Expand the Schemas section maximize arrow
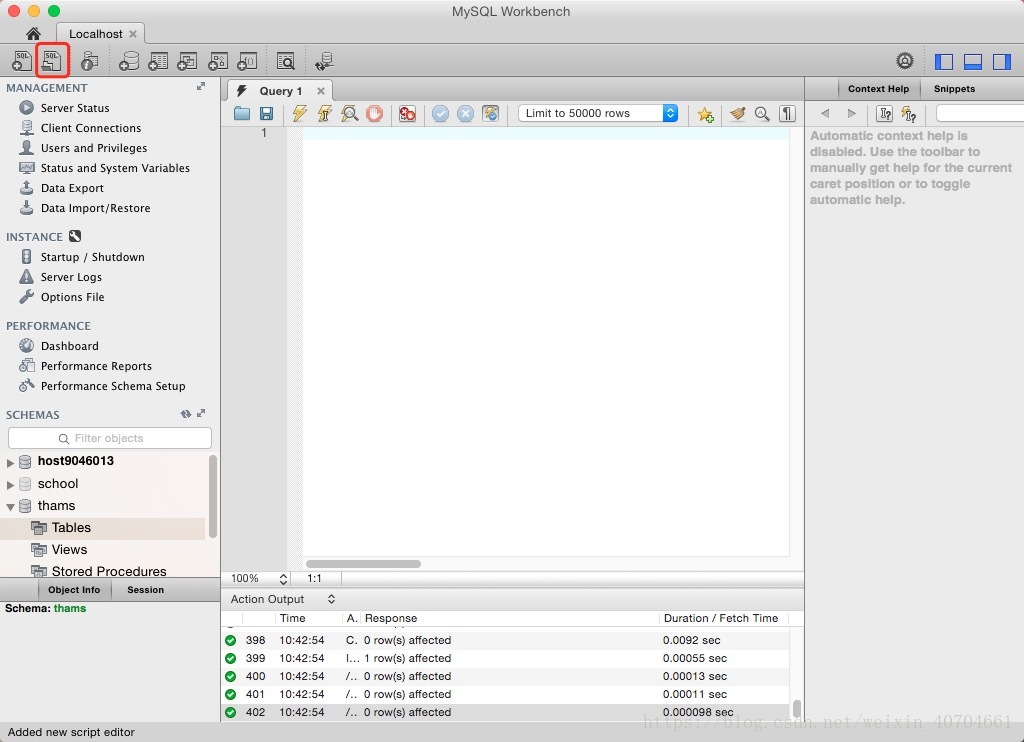 (x=201, y=413)
